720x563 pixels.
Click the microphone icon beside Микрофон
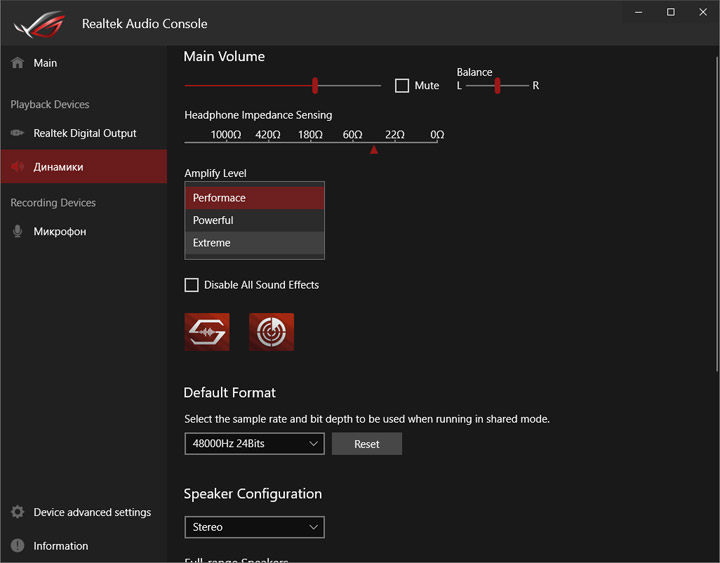point(17,231)
